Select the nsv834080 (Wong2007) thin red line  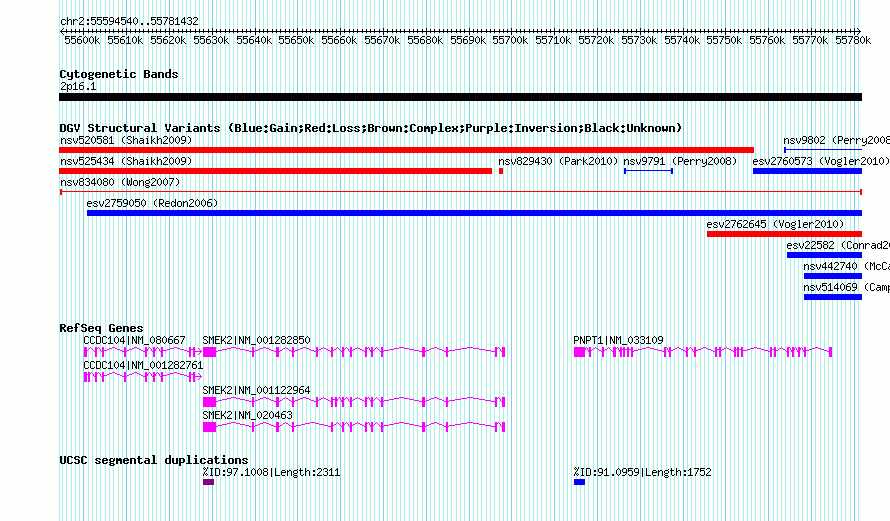(461, 192)
